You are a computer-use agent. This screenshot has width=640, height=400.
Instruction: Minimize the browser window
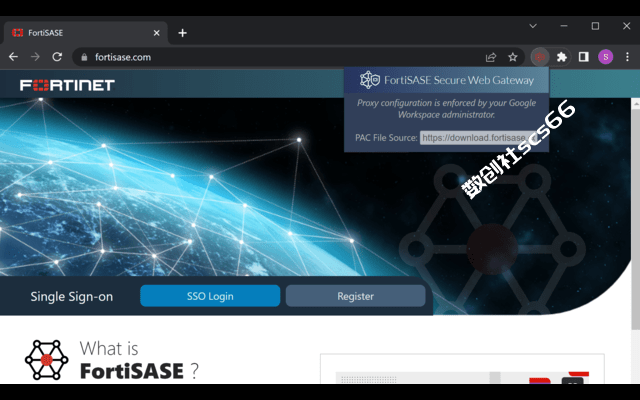[564, 26]
